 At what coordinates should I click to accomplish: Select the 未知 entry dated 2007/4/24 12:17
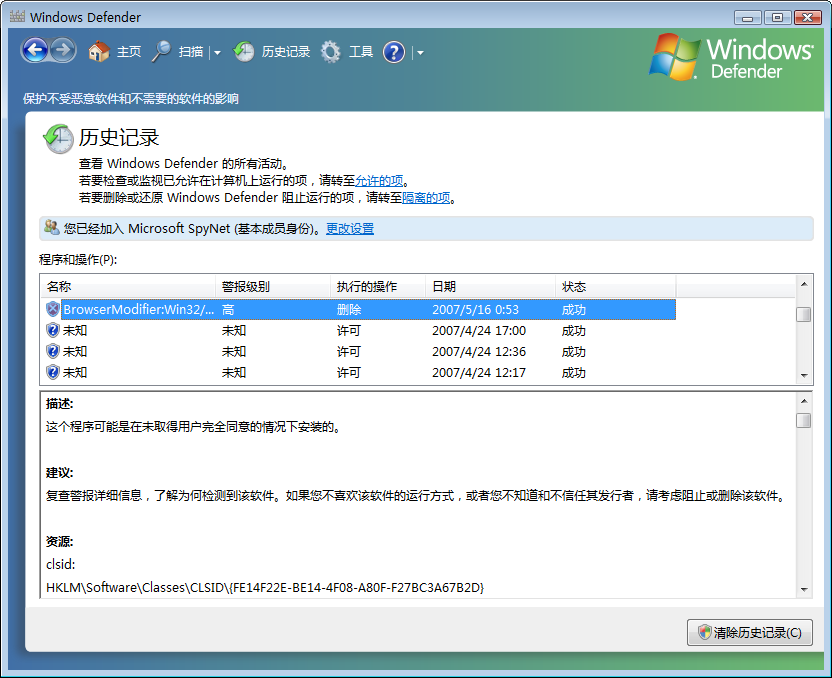[x=361, y=372]
